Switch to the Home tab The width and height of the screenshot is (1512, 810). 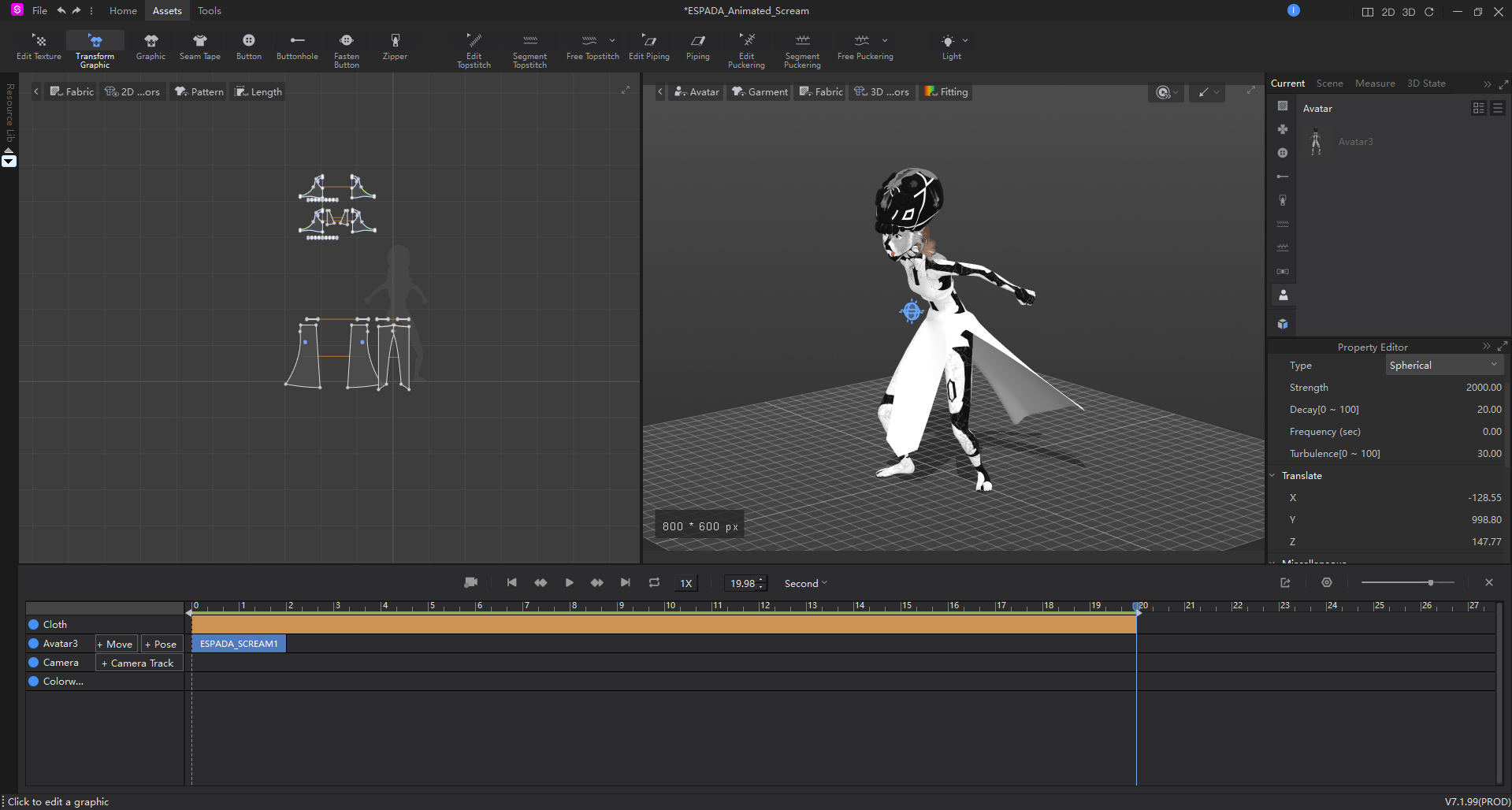point(123,10)
